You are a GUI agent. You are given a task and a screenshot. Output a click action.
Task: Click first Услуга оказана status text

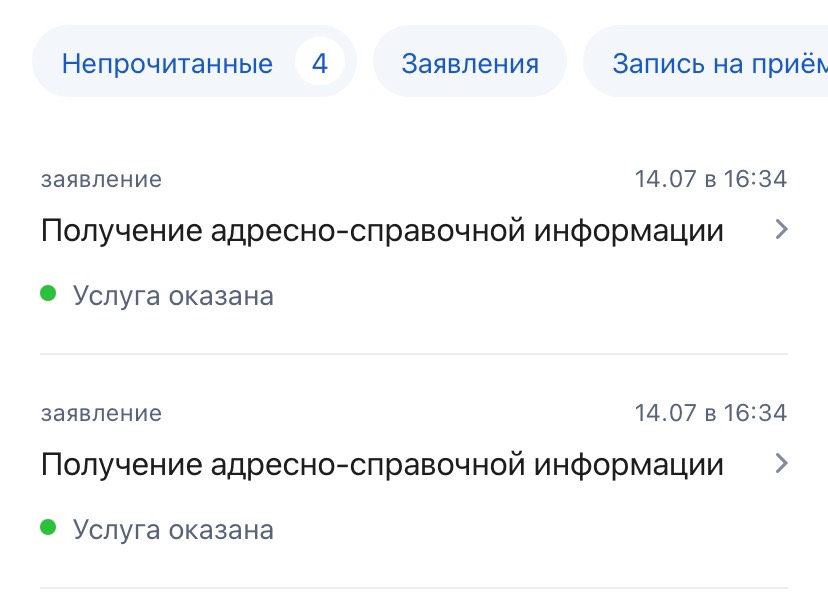(173, 296)
